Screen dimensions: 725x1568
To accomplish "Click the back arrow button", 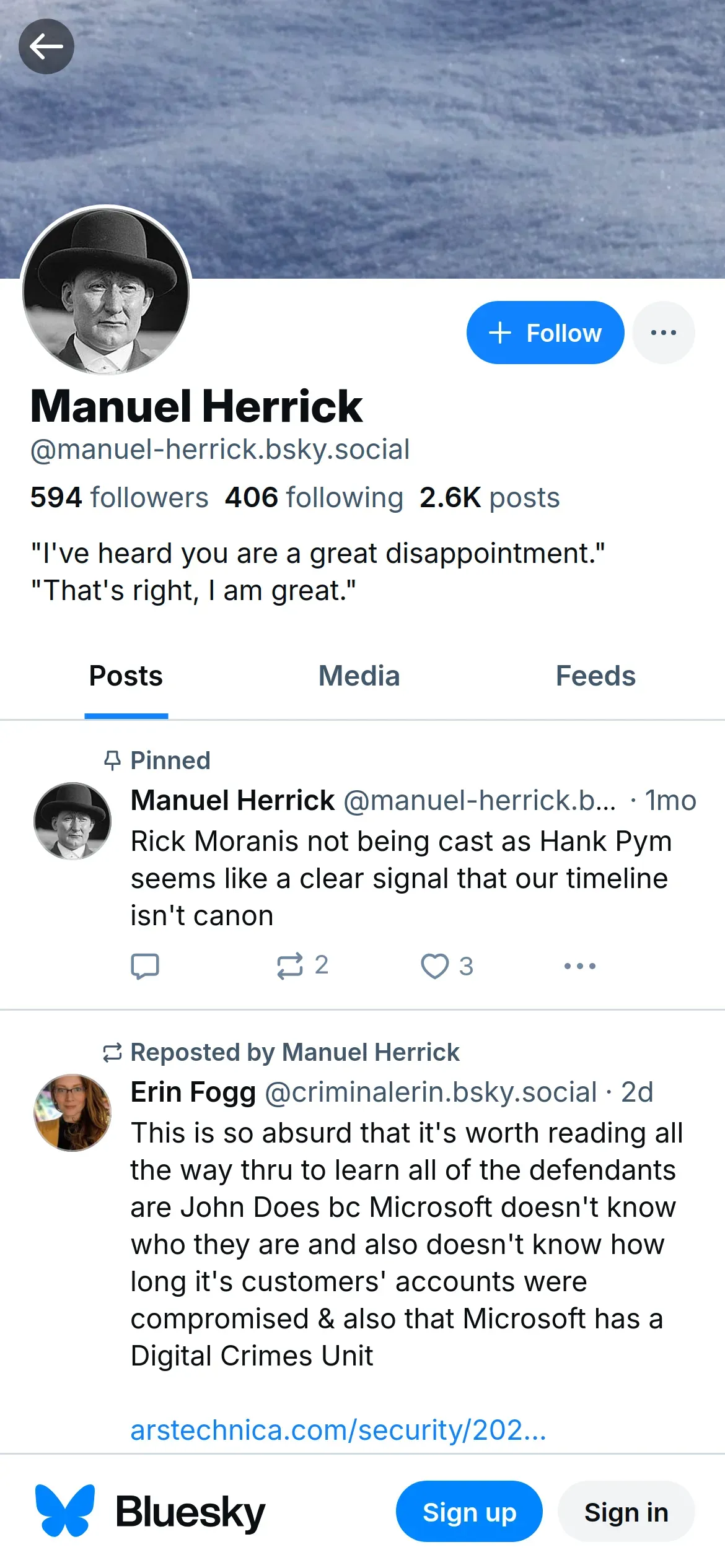I will click(46, 46).
